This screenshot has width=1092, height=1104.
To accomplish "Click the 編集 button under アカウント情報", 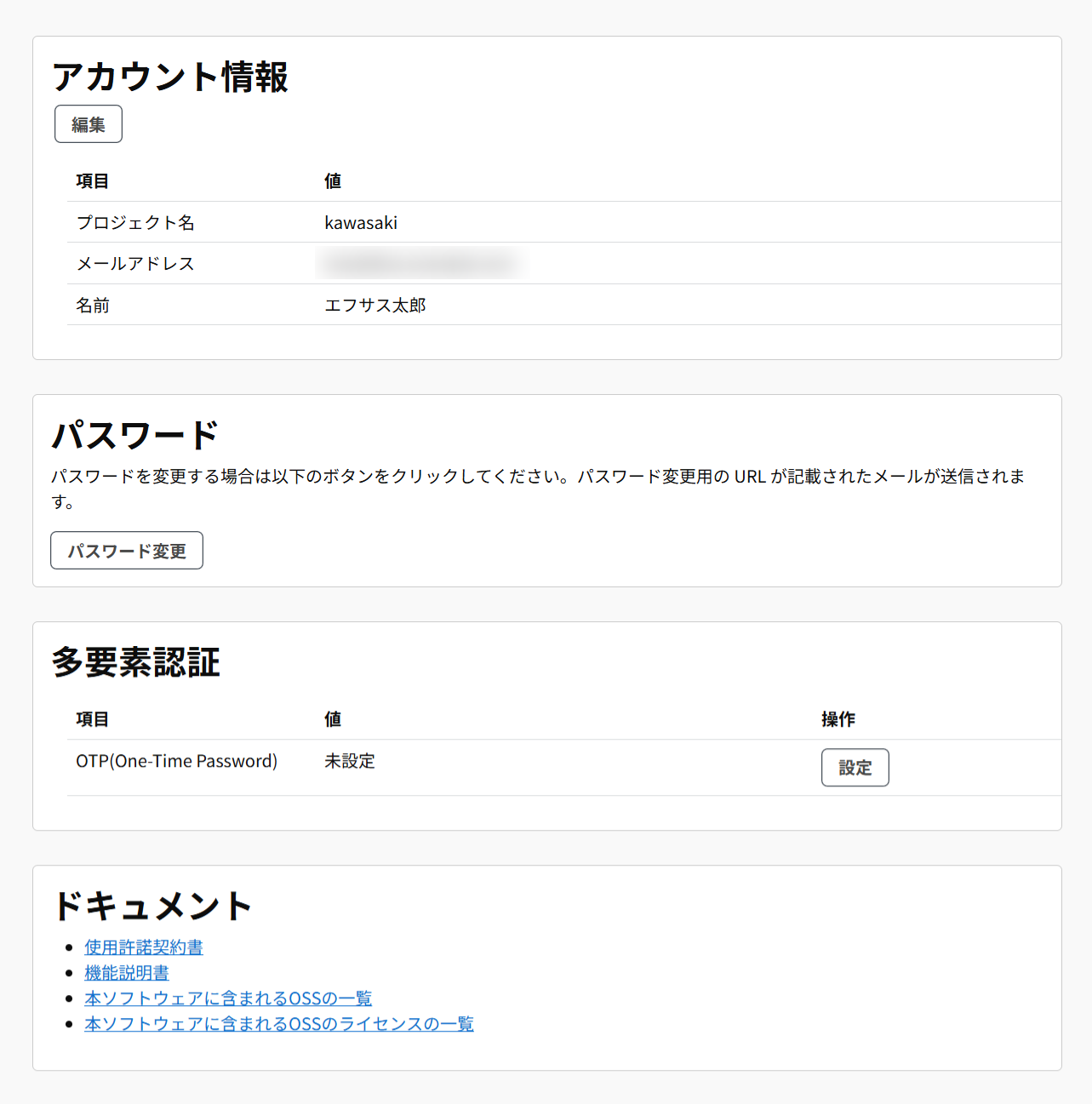I will pyautogui.click(x=88, y=123).
